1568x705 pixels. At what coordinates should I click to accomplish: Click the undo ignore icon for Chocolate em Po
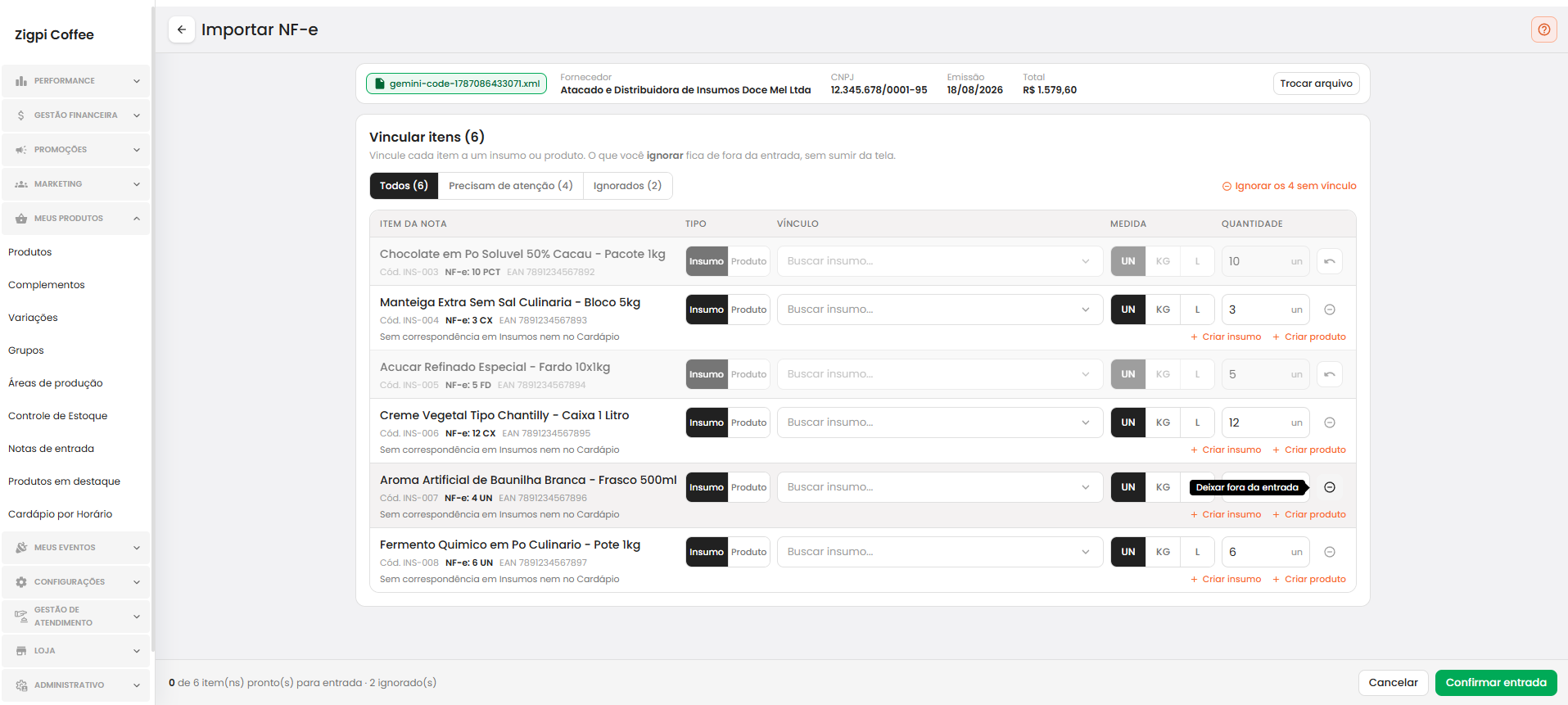point(1330,261)
